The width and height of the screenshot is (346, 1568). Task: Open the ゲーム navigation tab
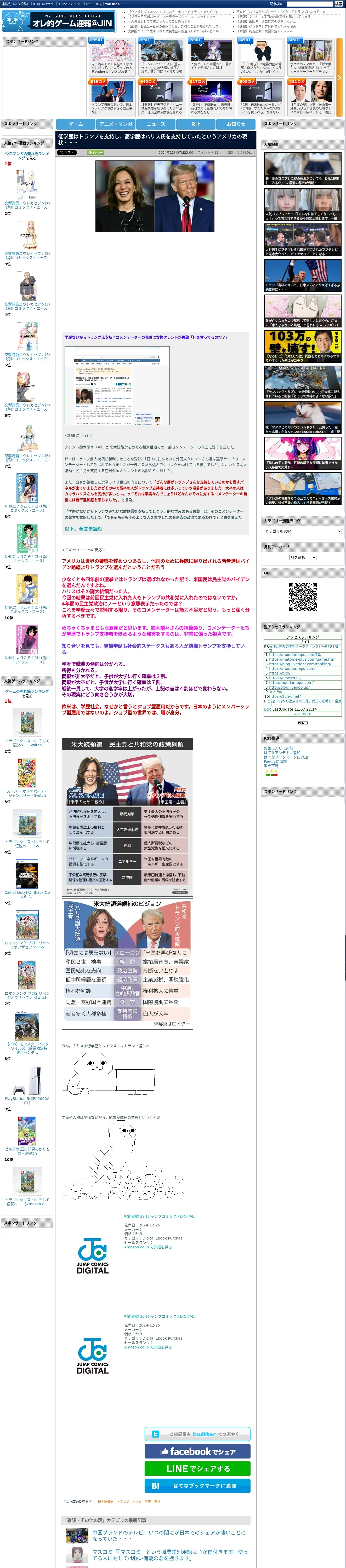pos(76,124)
